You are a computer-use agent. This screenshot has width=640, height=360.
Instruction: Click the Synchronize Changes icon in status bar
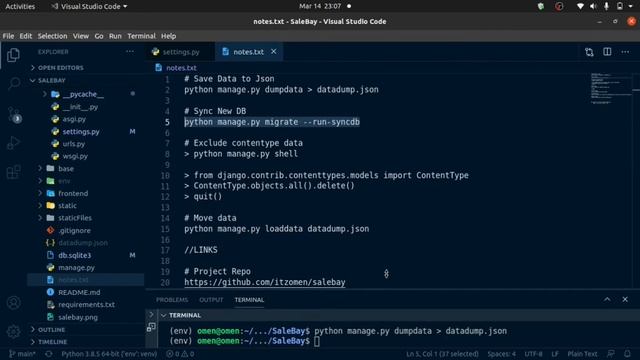click(49, 354)
